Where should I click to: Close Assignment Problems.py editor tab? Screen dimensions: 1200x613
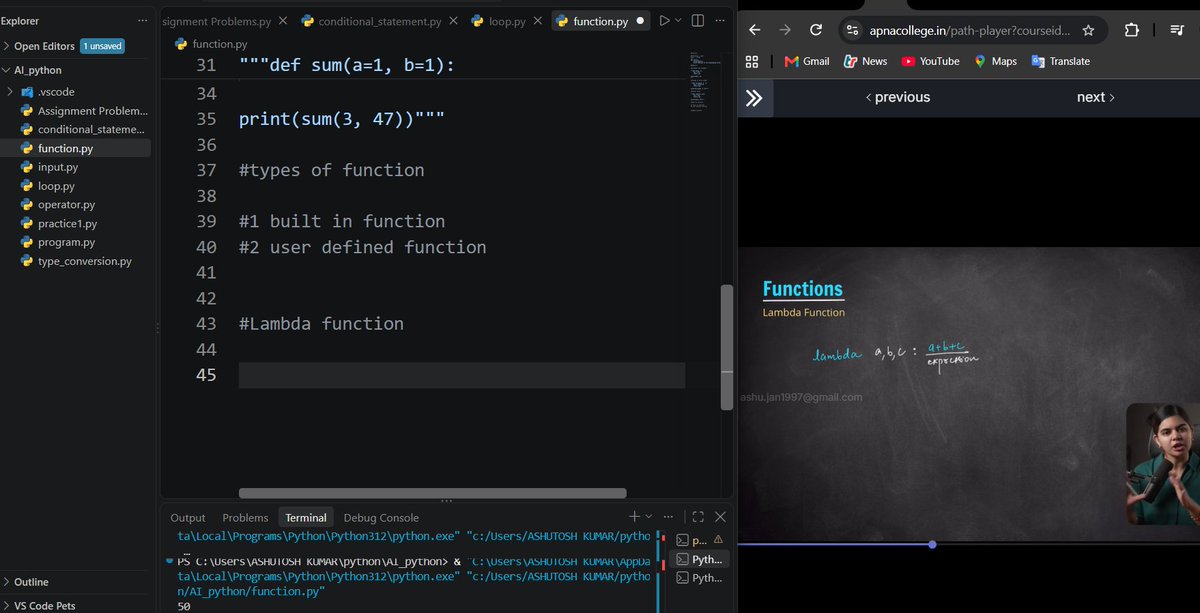(x=282, y=20)
